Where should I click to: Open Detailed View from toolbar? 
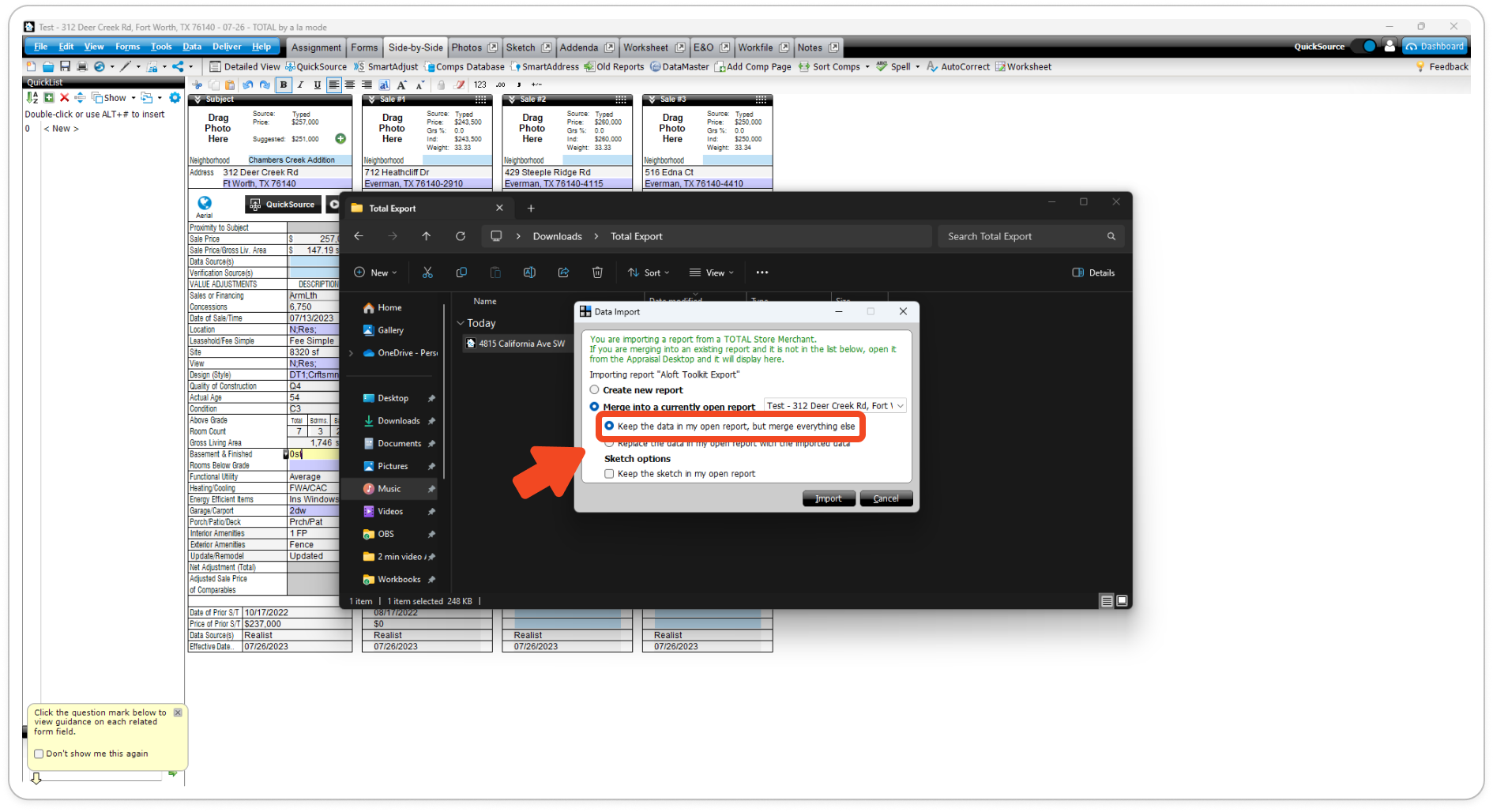pos(244,67)
